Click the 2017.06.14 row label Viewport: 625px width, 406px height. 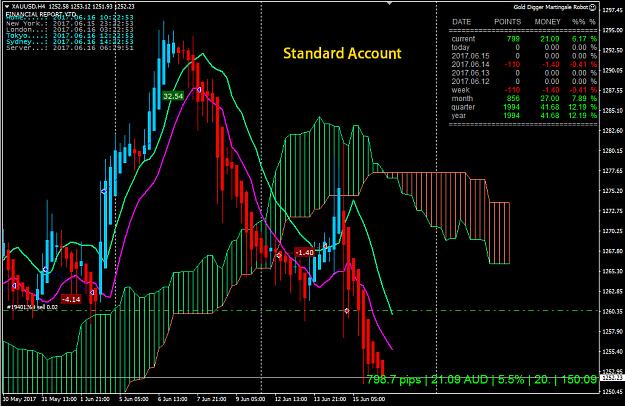coord(470,64)
